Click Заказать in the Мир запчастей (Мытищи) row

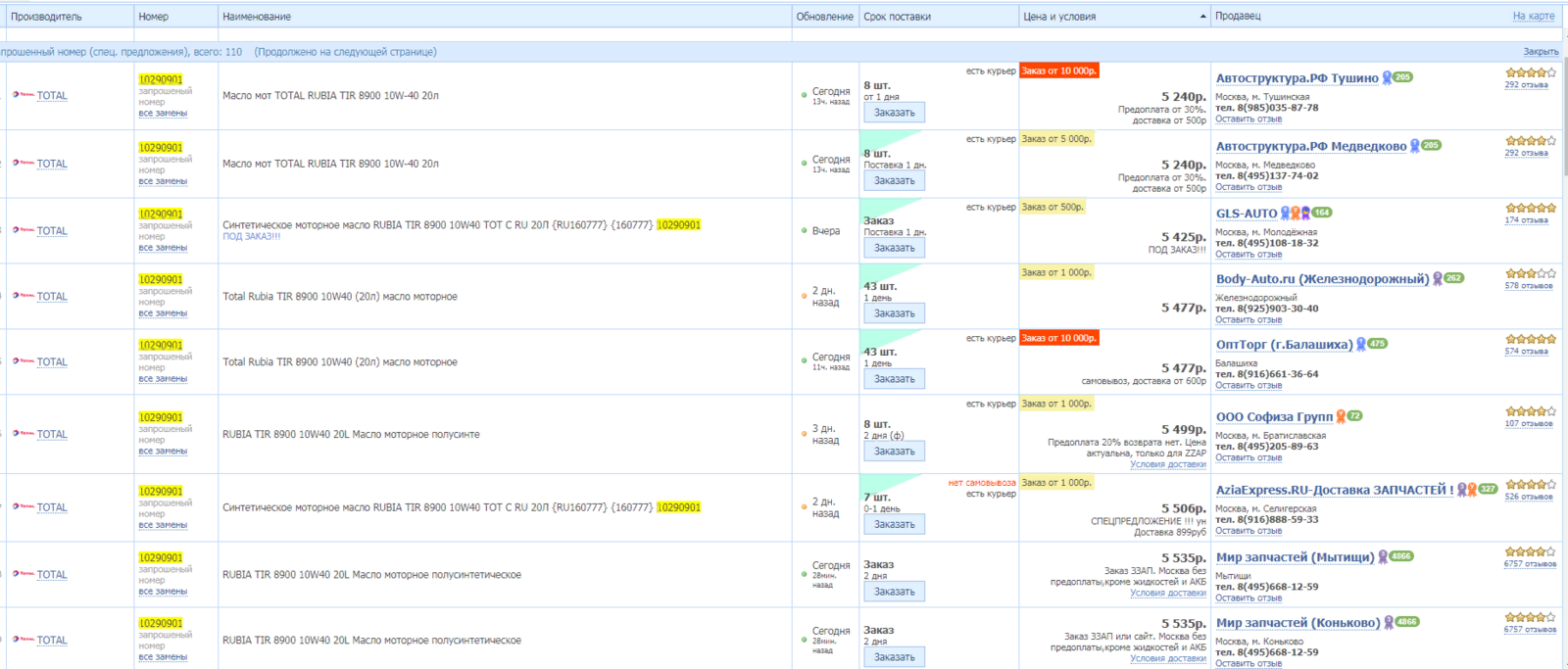(894, 592)
